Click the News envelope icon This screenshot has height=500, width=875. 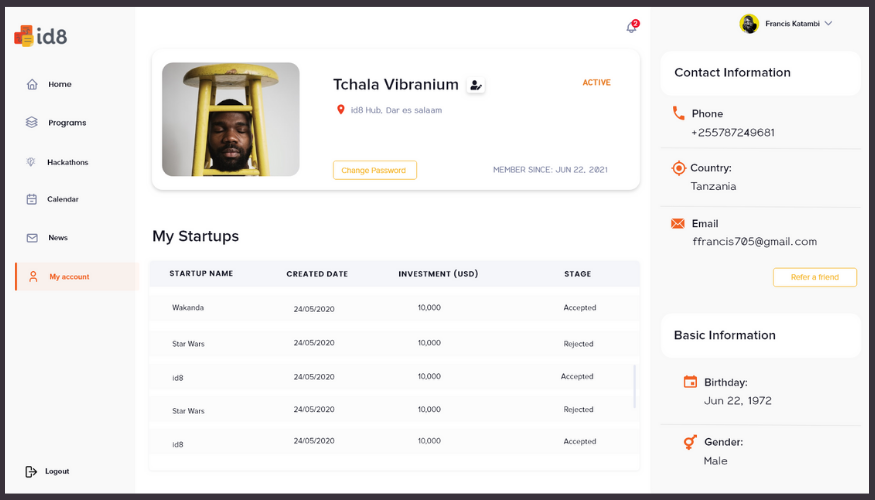coord(32,238)
